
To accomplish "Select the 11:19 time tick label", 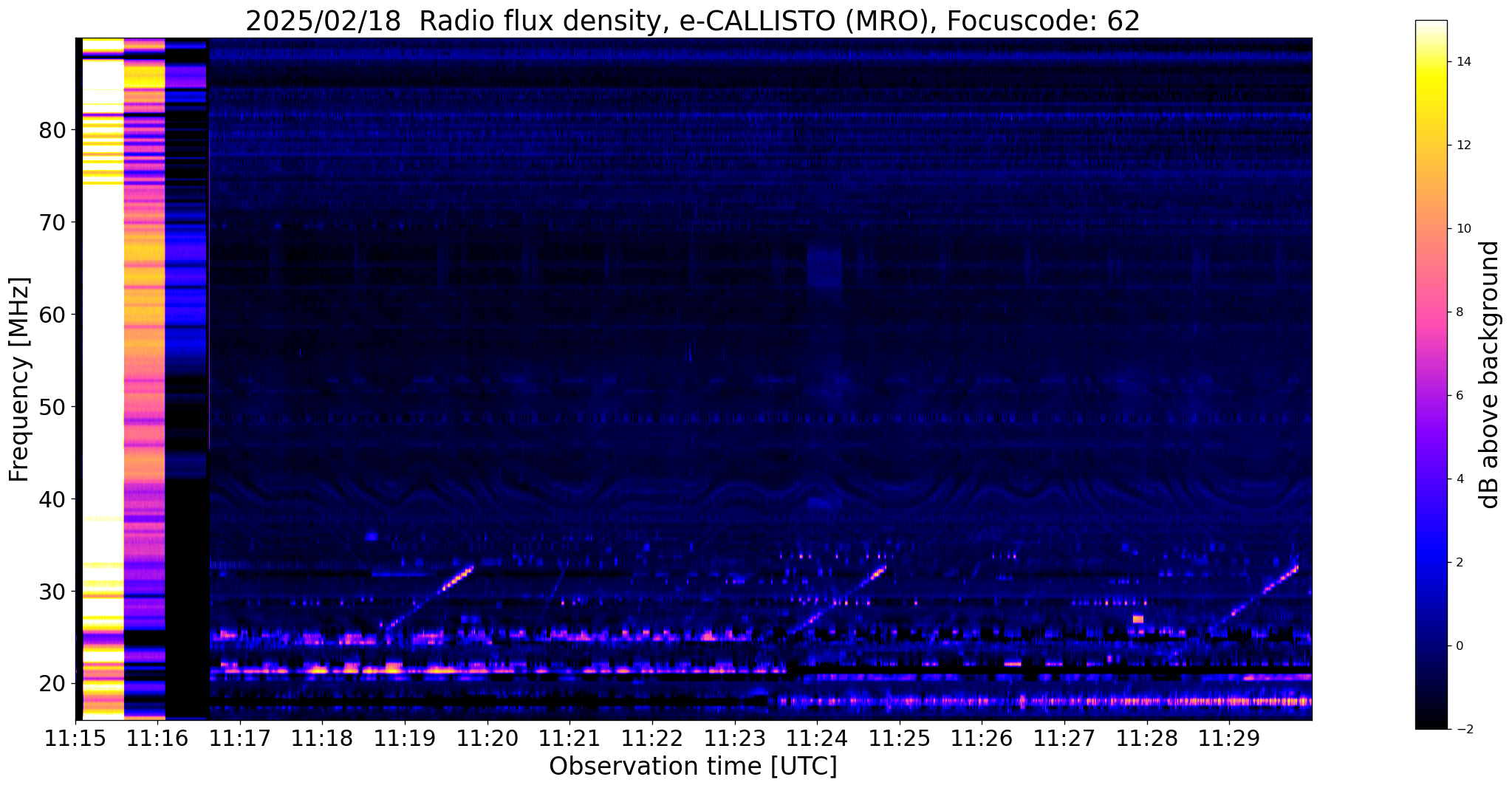I will [404, 738].
